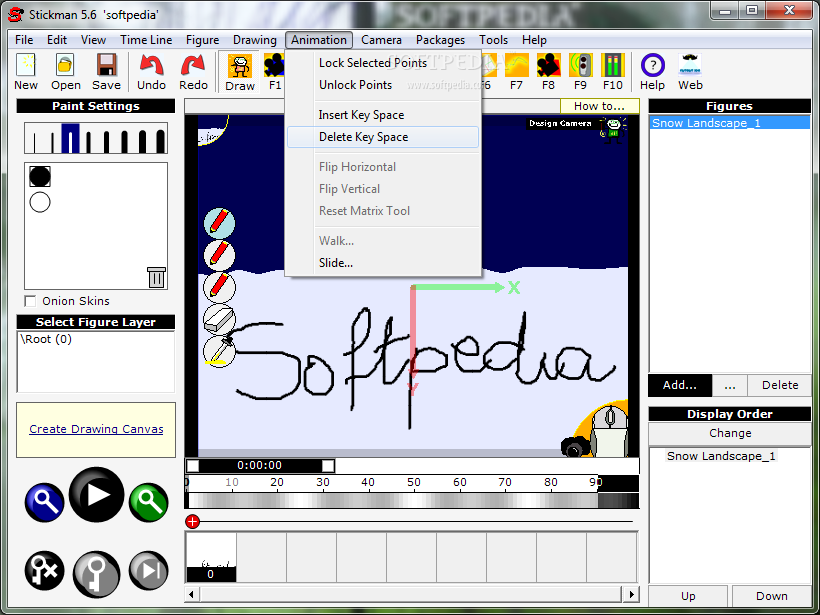Select Snow Landscape_1 in Display Order list

click(721, 456)
